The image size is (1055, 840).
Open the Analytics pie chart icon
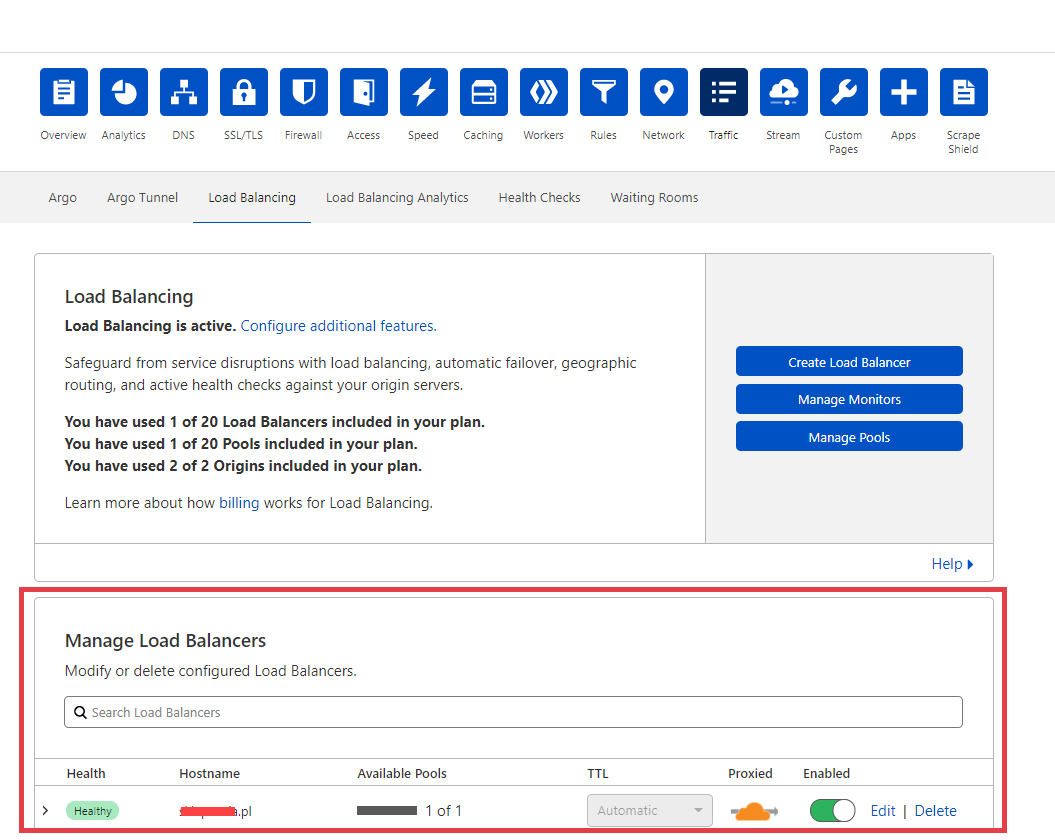click(x=124, y=93)
